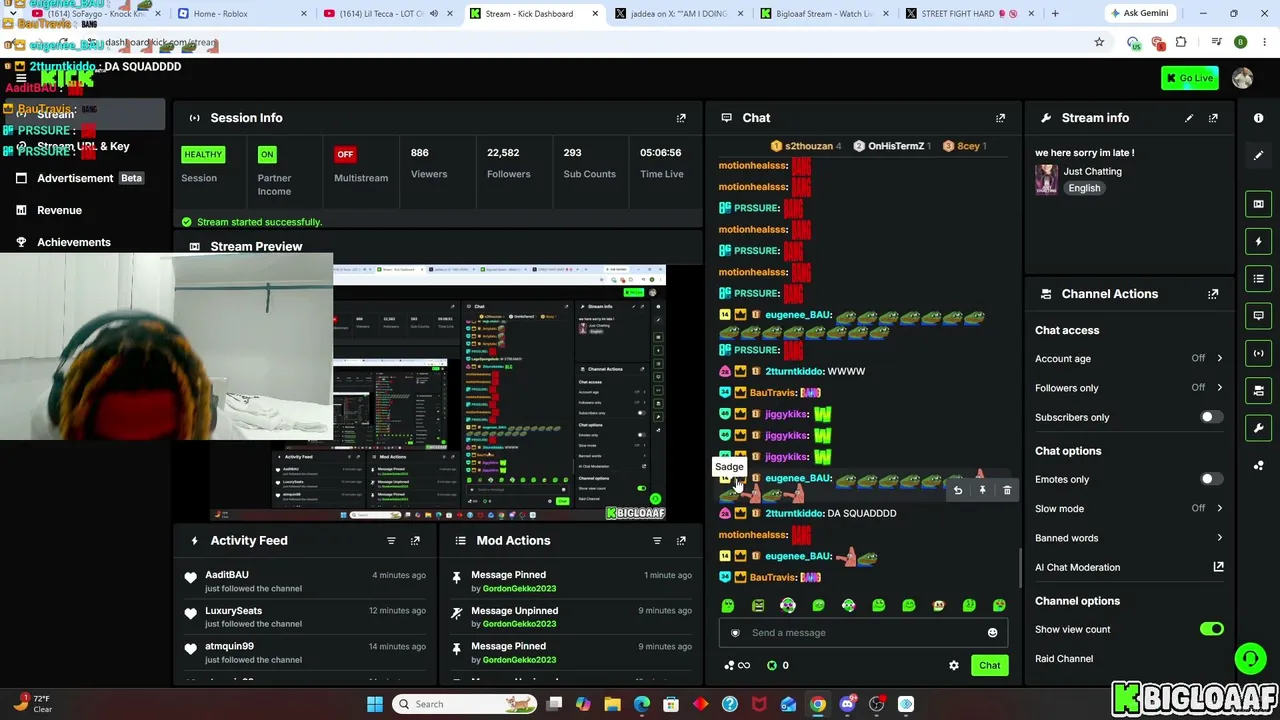
Task: Expand the Account age setting
Action: coord(1129,359)
